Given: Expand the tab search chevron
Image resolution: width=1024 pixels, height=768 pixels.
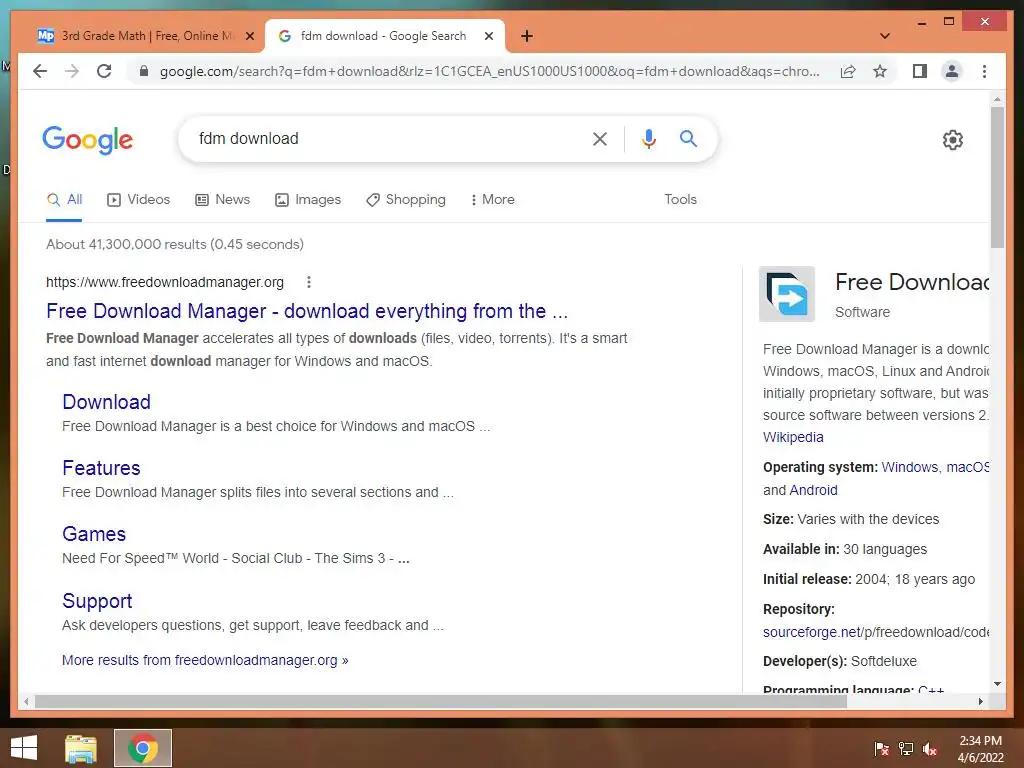Looking at the screenshot, I should pos(884,36).
